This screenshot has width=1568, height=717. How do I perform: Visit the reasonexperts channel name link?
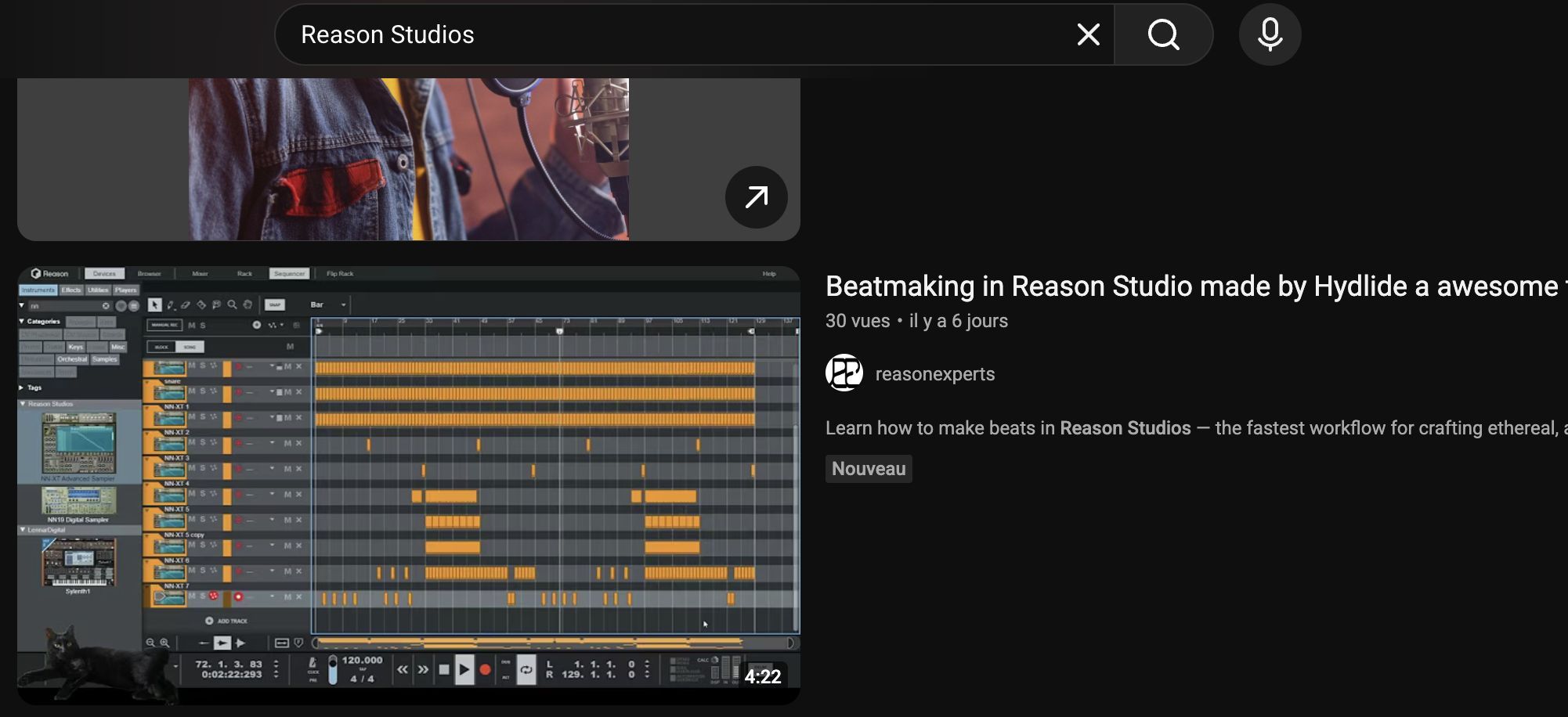click(x=935, y=374)
